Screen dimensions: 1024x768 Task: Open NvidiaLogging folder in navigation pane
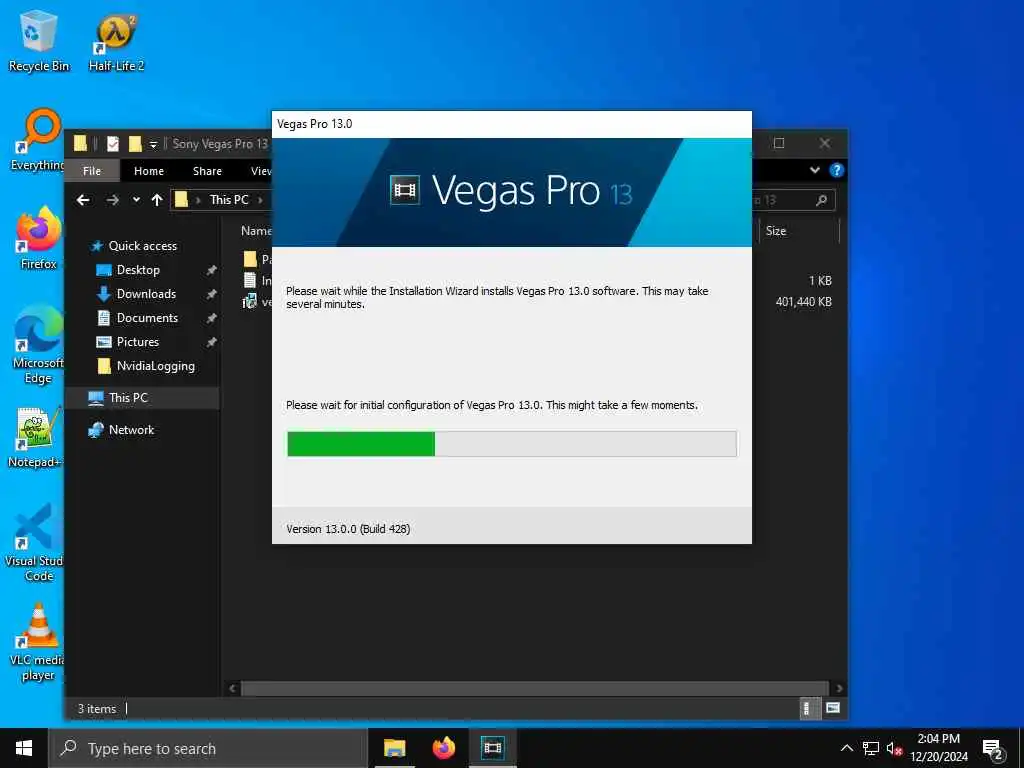(155, 366)
